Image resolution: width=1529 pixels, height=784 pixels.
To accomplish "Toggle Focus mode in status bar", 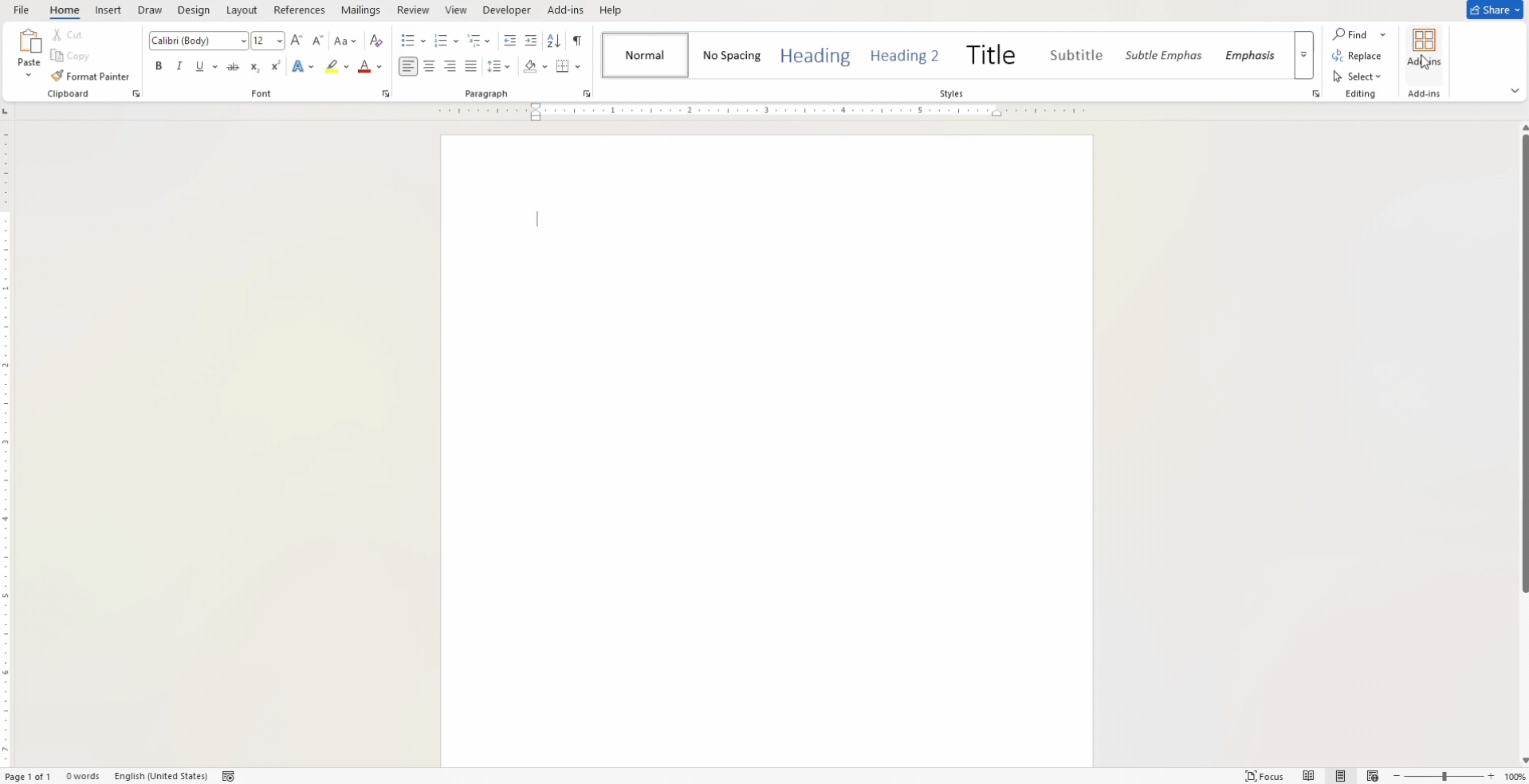I will pyautogui.click(x=1264, y=777).
